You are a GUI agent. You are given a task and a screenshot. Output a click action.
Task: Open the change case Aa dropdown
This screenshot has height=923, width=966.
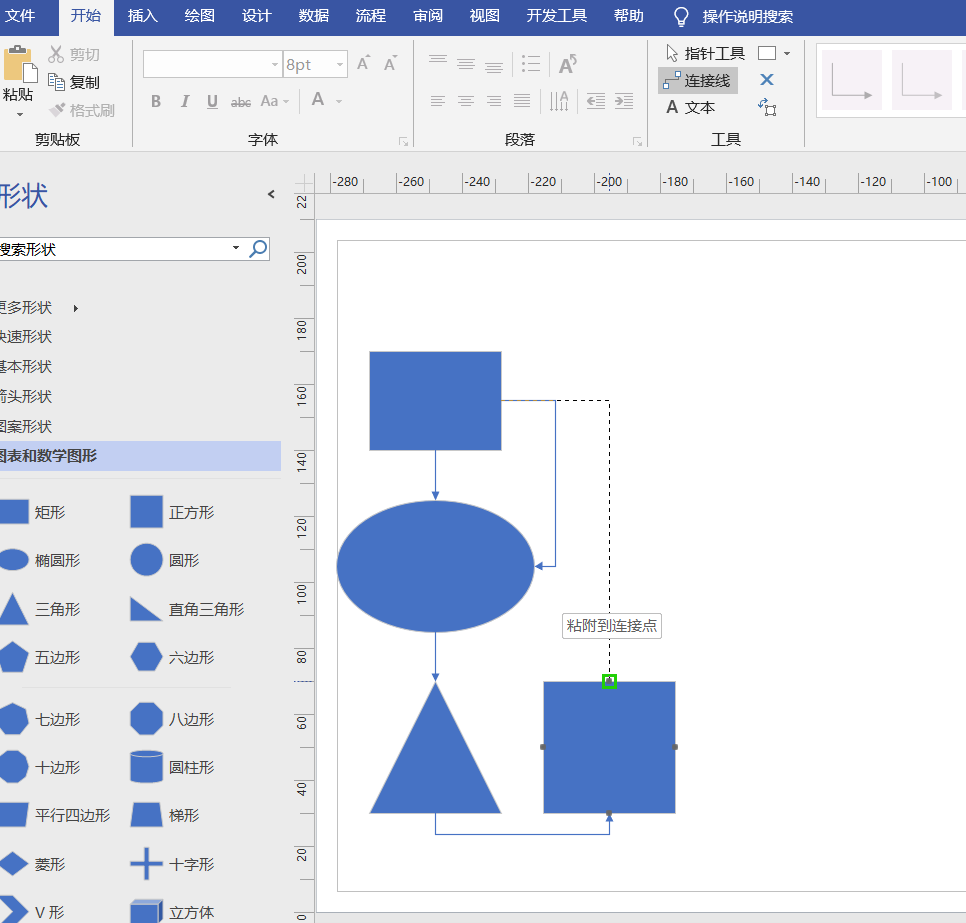tap(275, 101)
